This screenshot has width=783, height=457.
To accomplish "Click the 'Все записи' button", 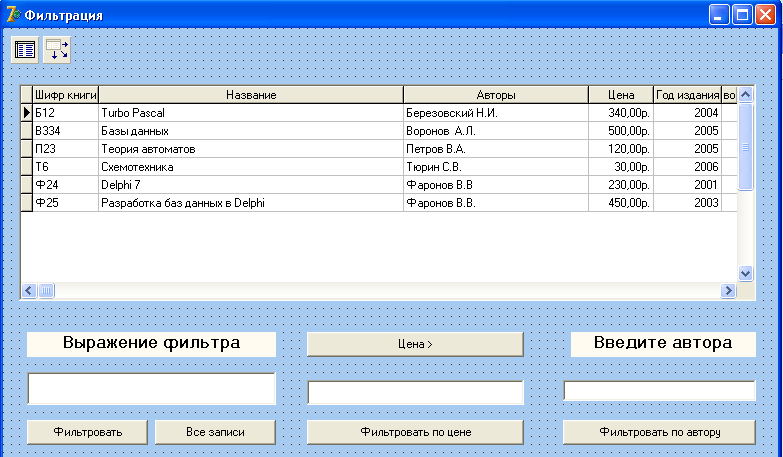I will coord(215,432).
